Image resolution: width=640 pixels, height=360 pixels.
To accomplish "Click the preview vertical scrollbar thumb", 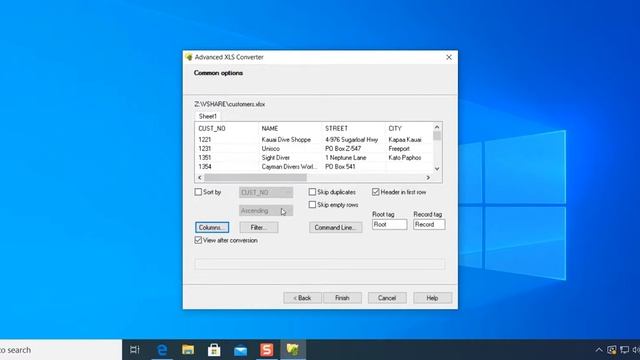I will pyautogui.click(x=437, y=136).
